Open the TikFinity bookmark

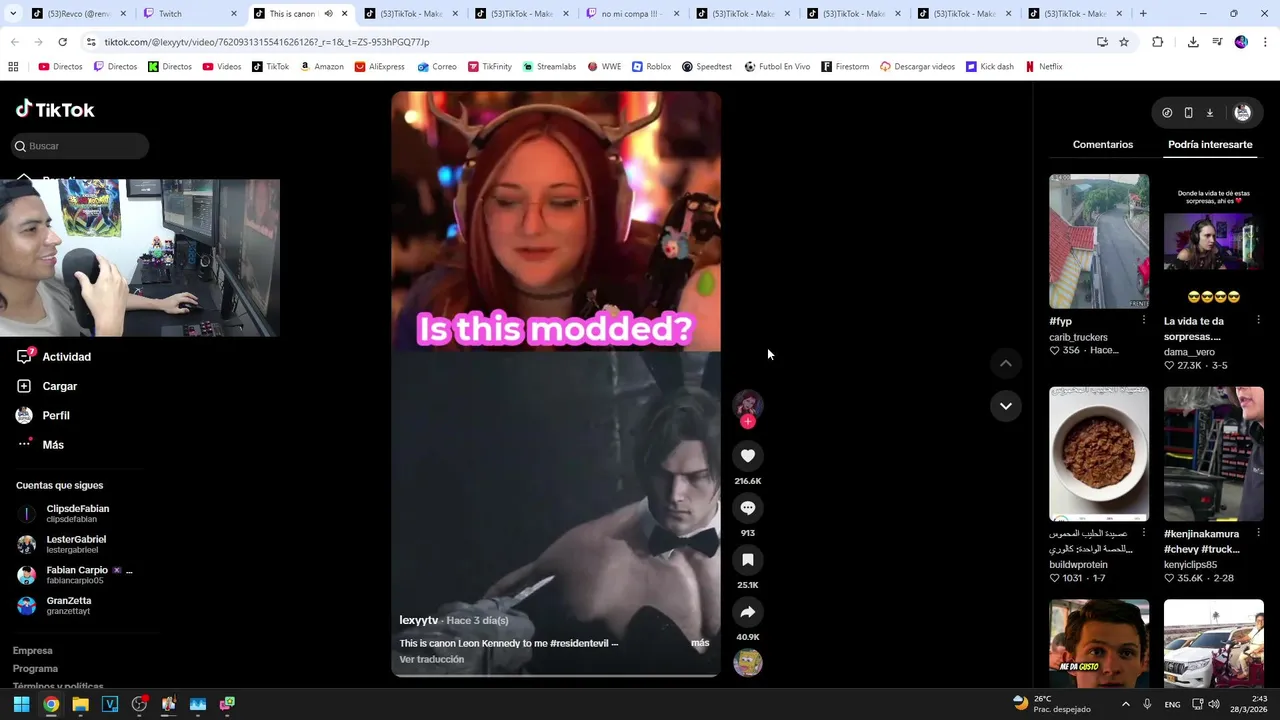point(490,67)
